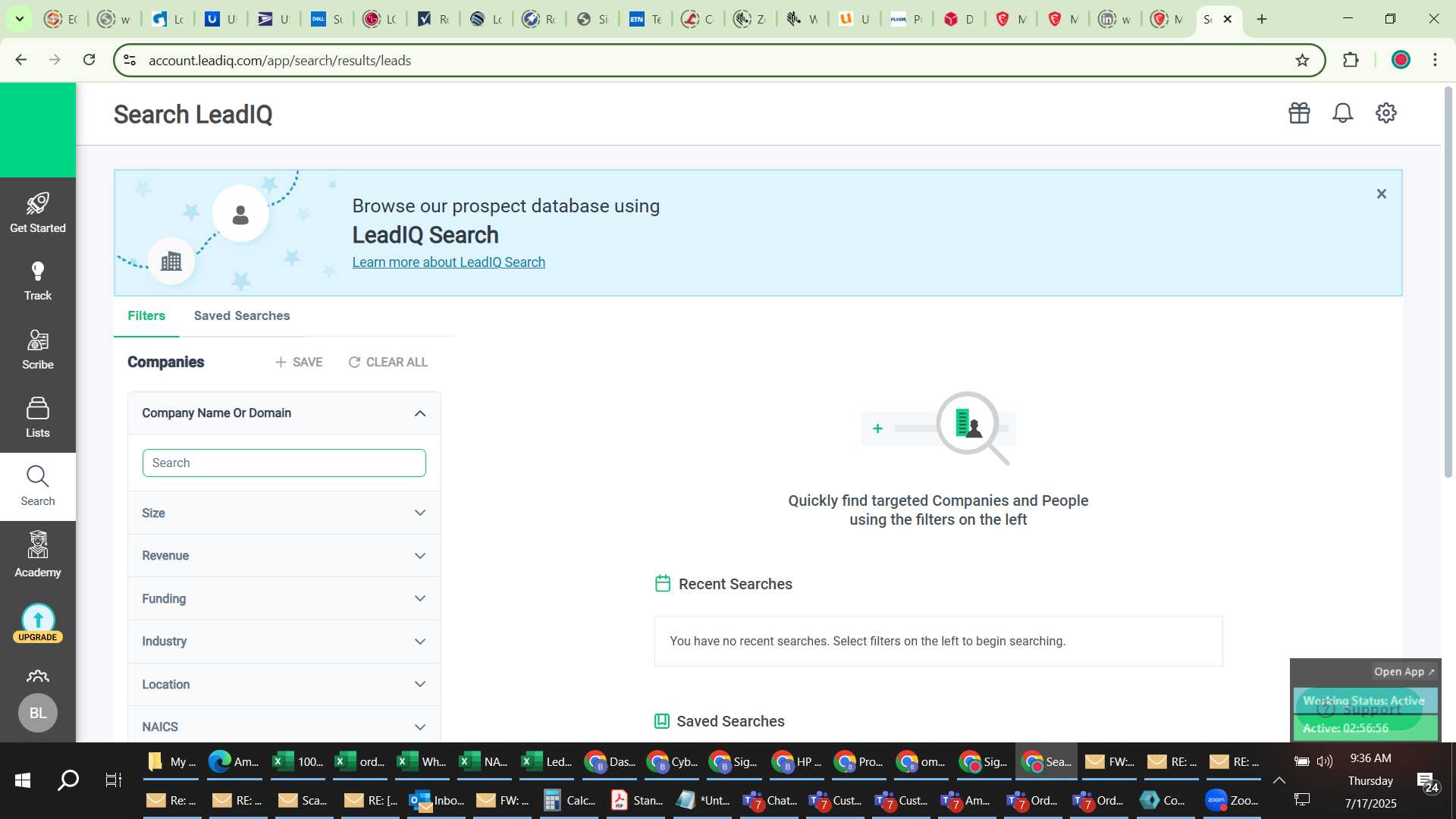Follow Learn more about LeadIQ Search link
The image size is (1456, 819).
coord(449,262)
